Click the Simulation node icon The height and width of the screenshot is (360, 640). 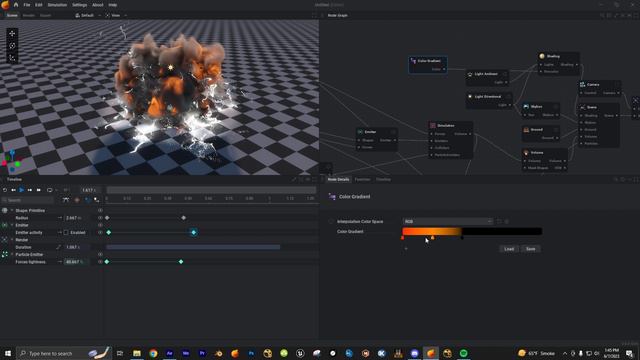tap(433, 126)
